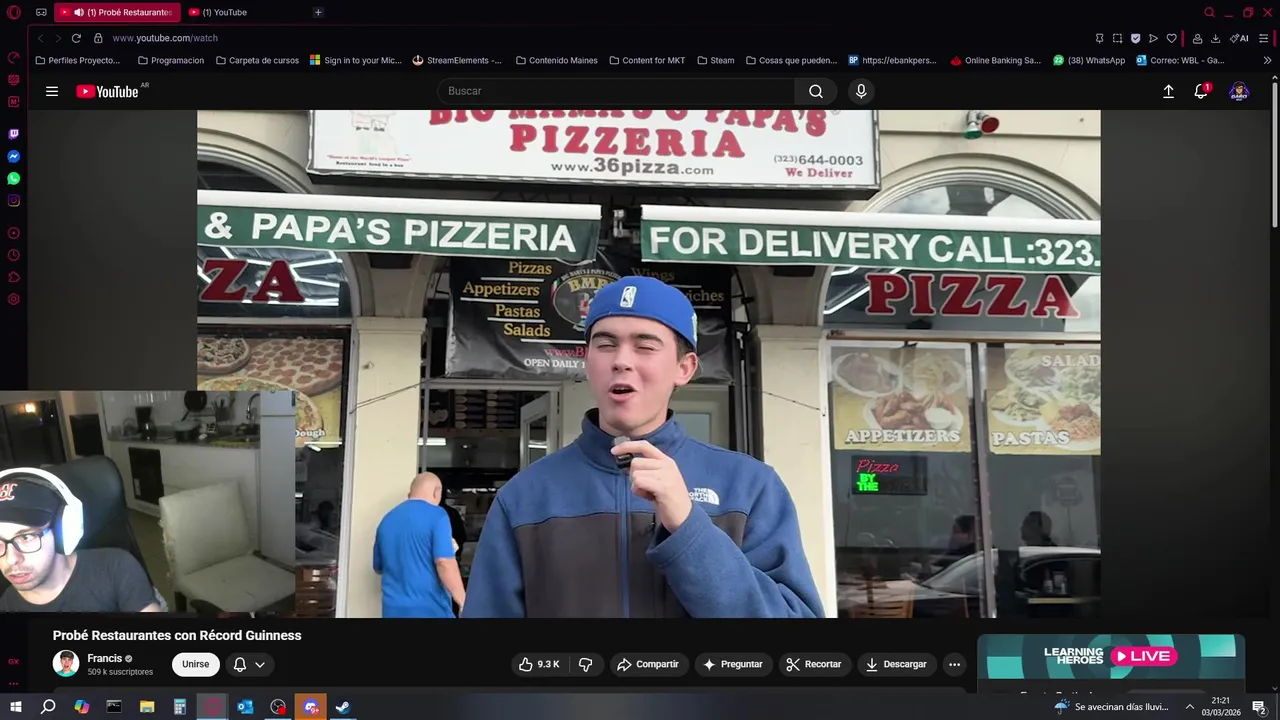Open the weather widget Se avecinan días
Viewport: 1280px width, 720px height.
[x=1111, y=707]
